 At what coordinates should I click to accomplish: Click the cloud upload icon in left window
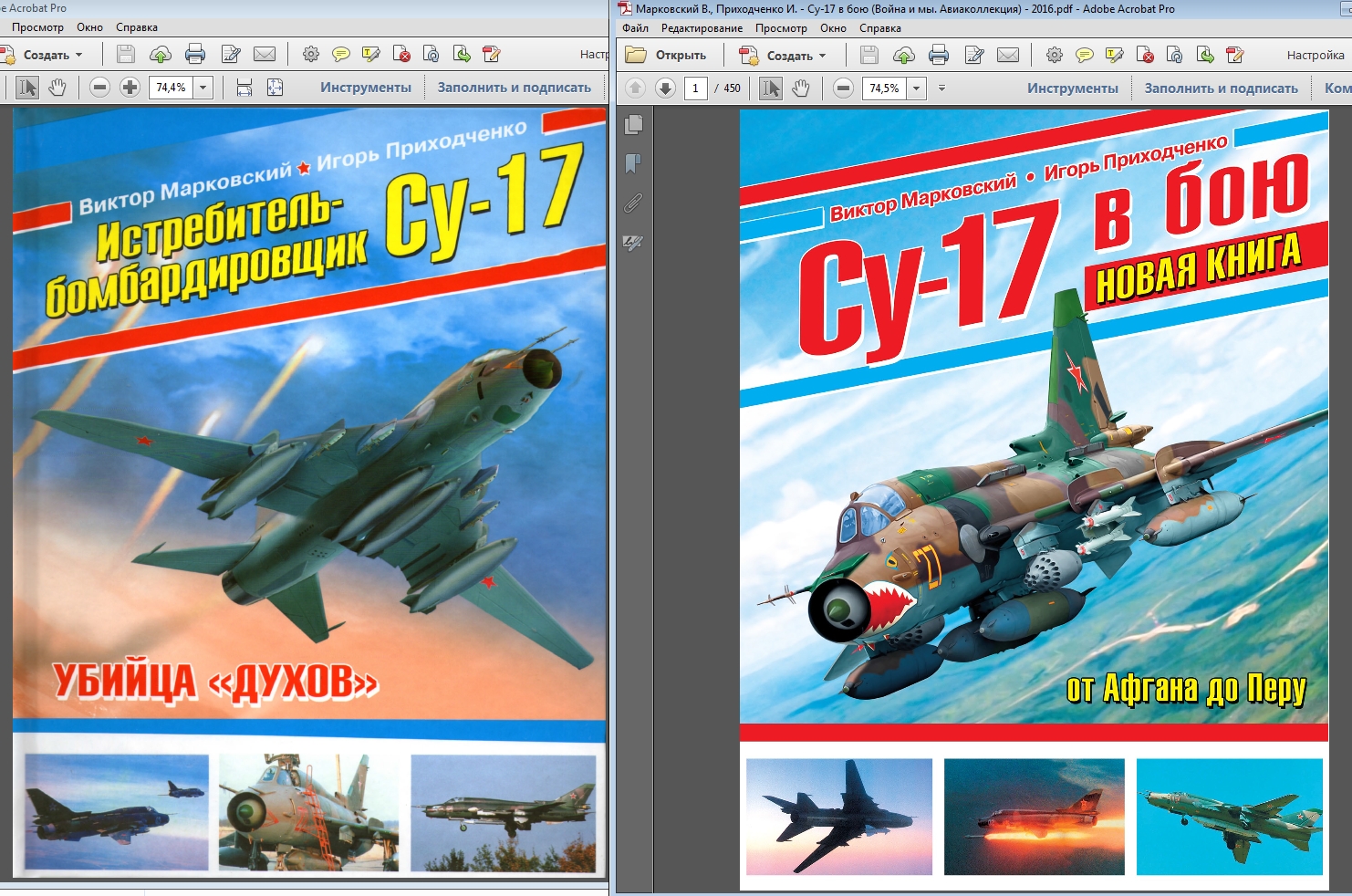pyautogui.click(x=161, y=54)
